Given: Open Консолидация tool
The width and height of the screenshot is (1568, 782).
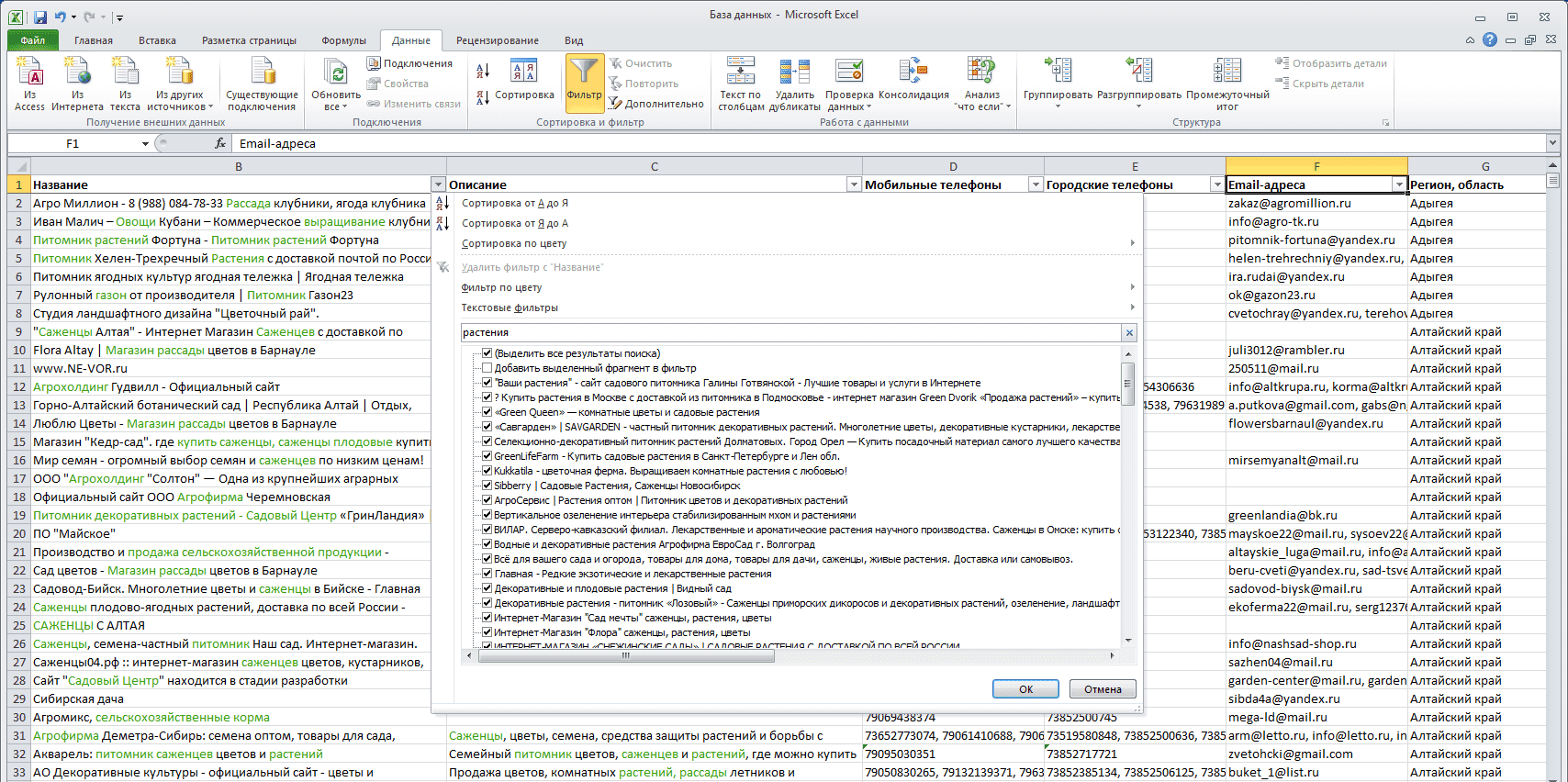Looking at the screenshot, I should (913, 81).
